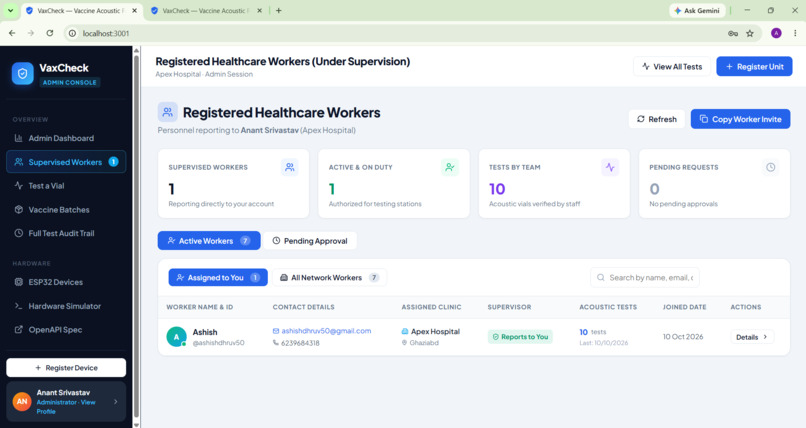Viewport: 806px width, 428px height.
Task: Click the AN avatar in sidebar
Action: click(x=22, y=401)
